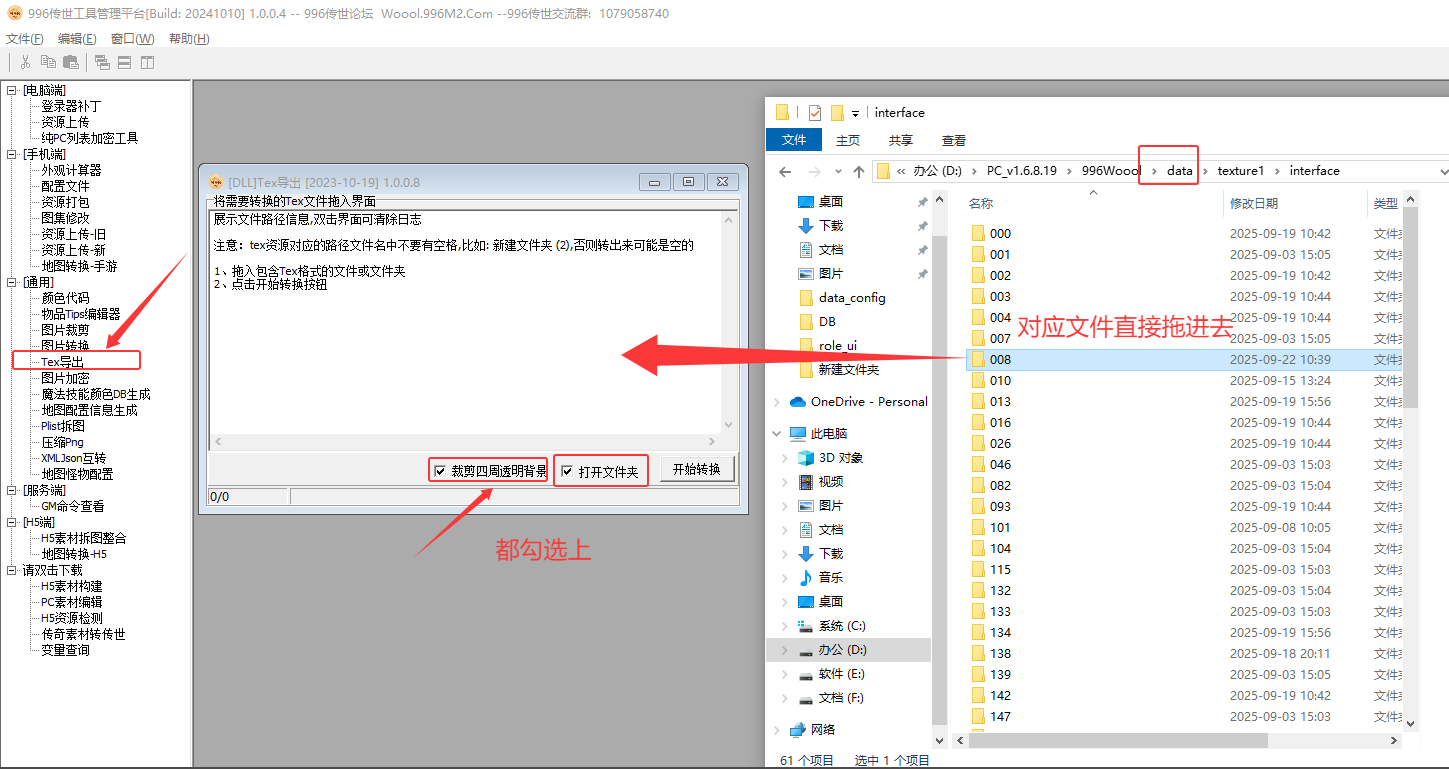Select the 008 folder in file list
Image resolution: width=1449 pixels, height=769 pixels.
pyautogui.click(x=1000, y=359)
